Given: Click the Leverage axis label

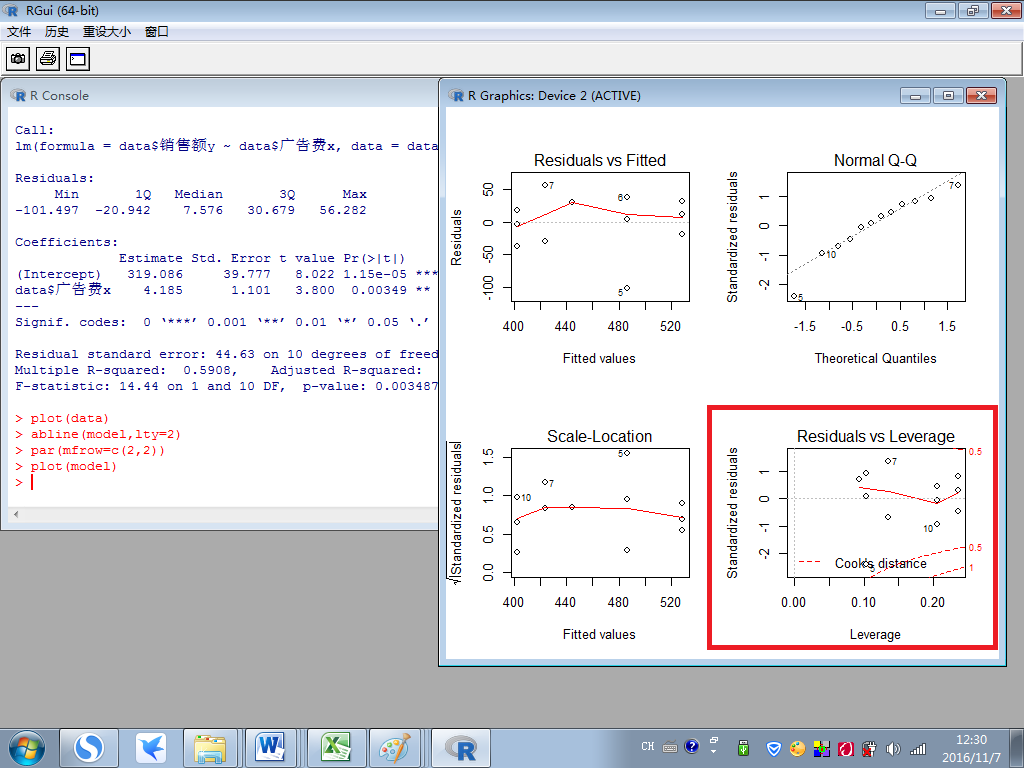Looking at the screenshot, I should tap(875, 635).
